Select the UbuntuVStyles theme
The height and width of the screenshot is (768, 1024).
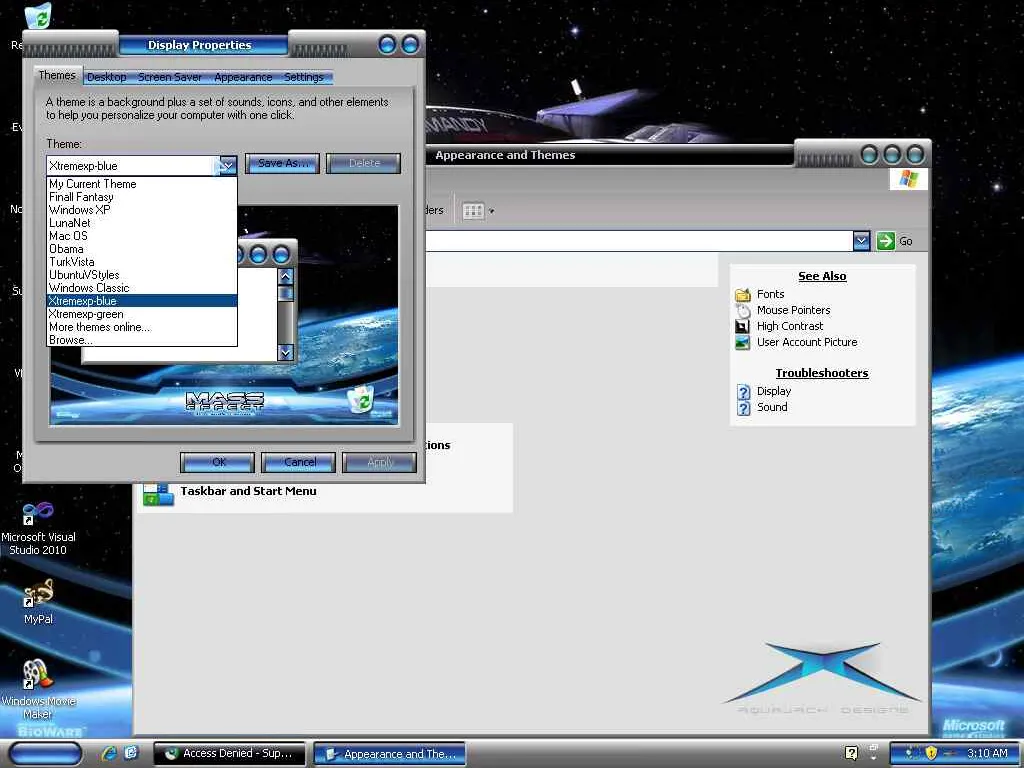click(142, 275)
